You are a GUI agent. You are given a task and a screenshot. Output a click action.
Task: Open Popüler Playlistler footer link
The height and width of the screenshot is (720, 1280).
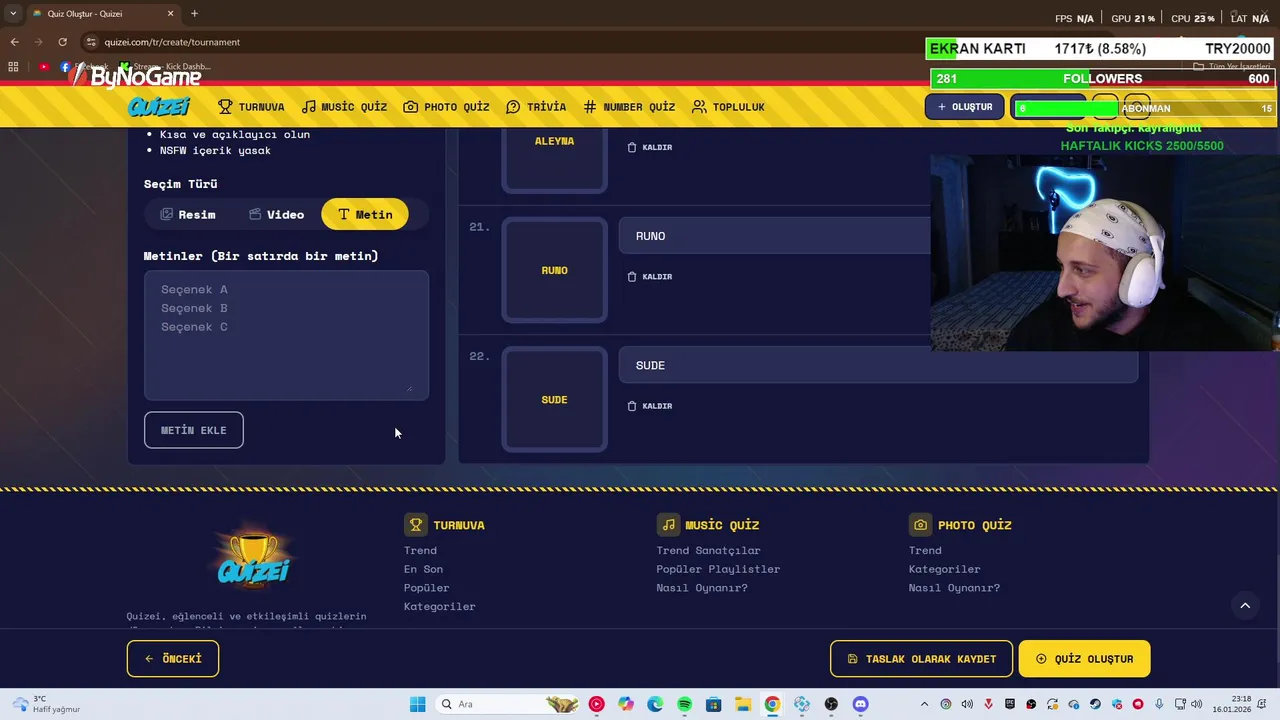pyautogui.click(x=718, y=569)
